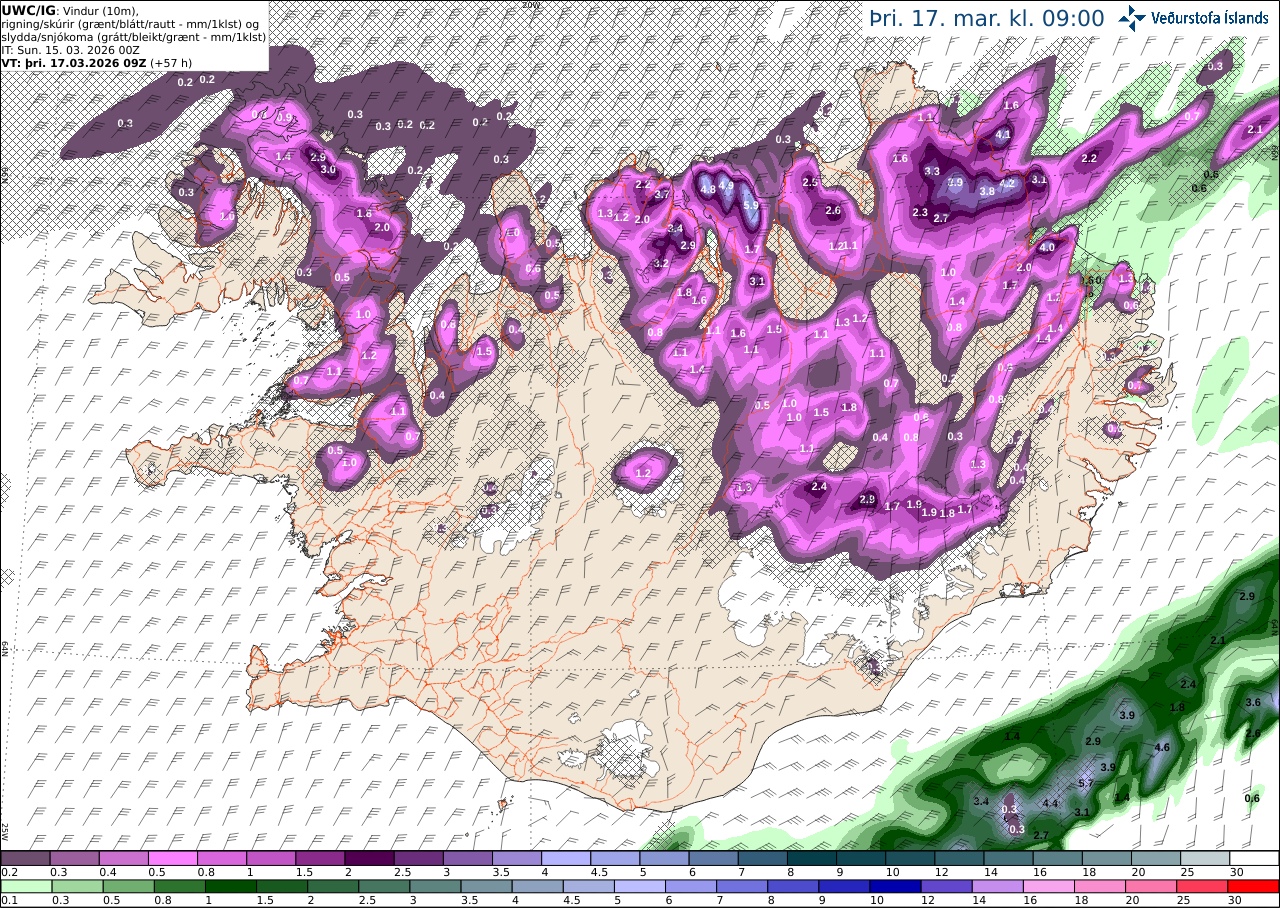The width and height of the screenshot is (1280, 908).
Task: Click the 3.6 rain value near right edge
Action: pos(1253,703)
